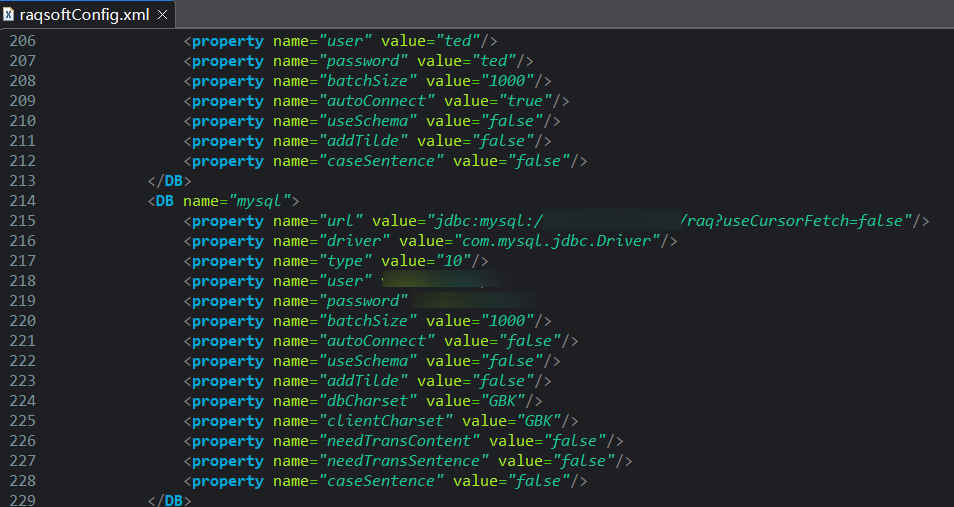Click "com.mysql.jdbc.Driver" on line 216
954x507 pixels.
[557, 241]
